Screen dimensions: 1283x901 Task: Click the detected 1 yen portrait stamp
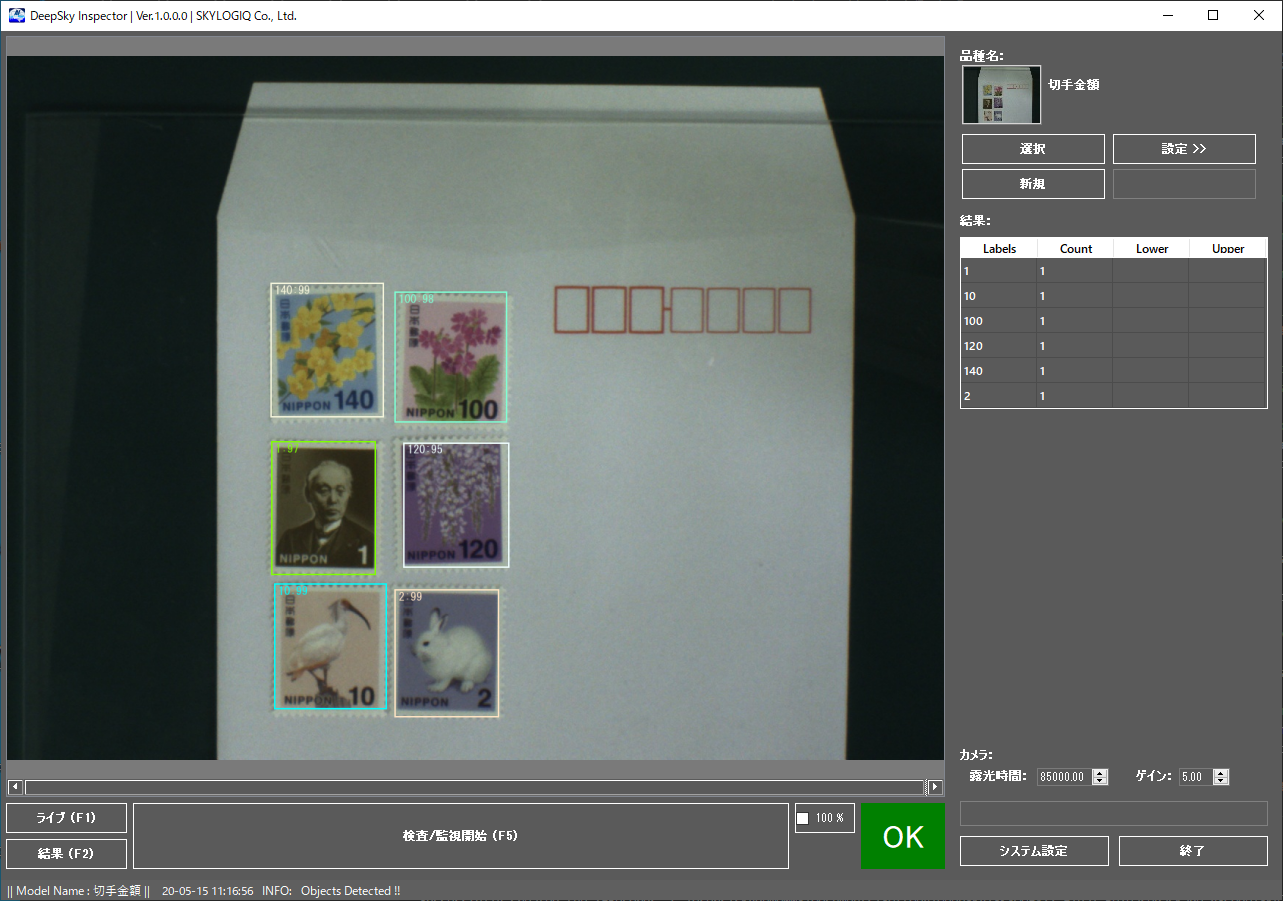pyautogui.click(x=324, y=508)
